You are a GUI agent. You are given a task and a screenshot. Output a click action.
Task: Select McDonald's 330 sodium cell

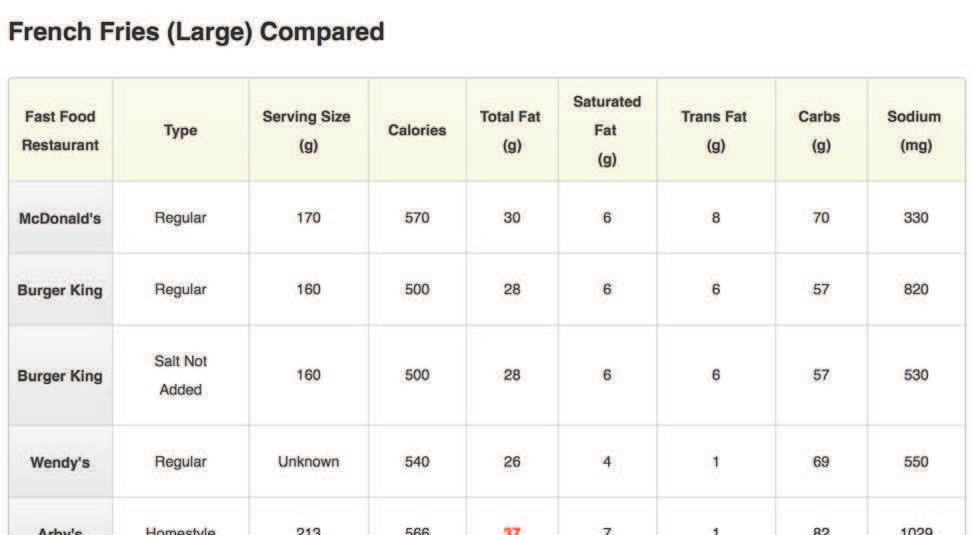coord(916,218)
